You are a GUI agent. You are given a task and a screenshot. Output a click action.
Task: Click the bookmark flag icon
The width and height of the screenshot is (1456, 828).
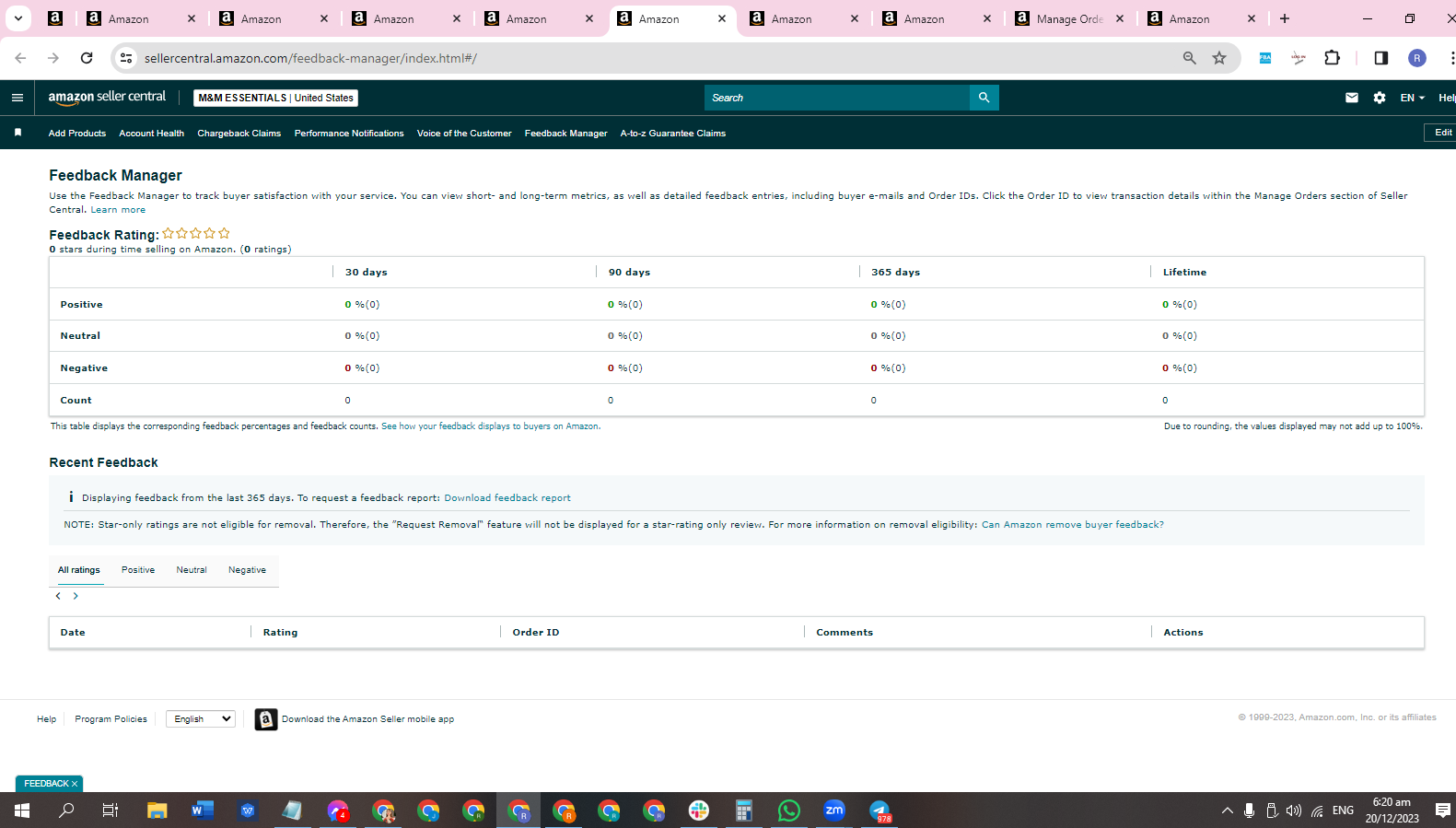tap(17, 133)
